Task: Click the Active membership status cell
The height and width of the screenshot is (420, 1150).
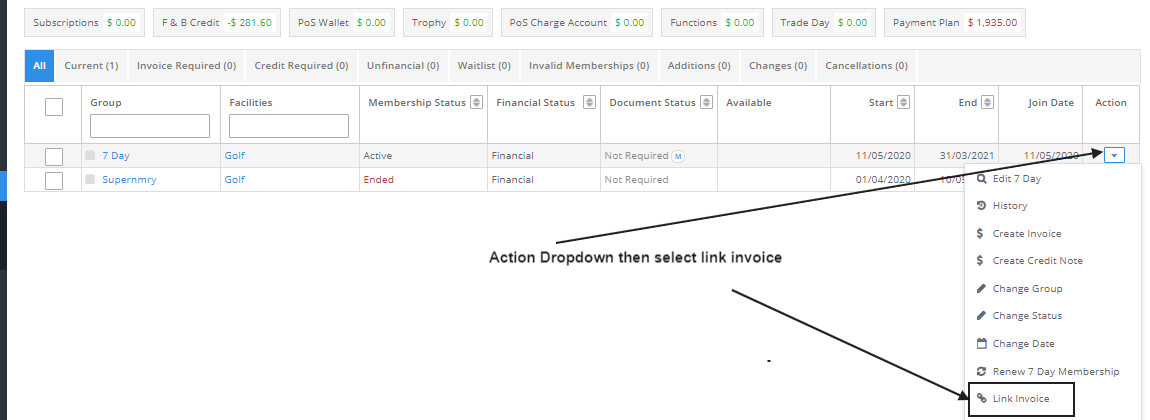Action: (423, 156)
